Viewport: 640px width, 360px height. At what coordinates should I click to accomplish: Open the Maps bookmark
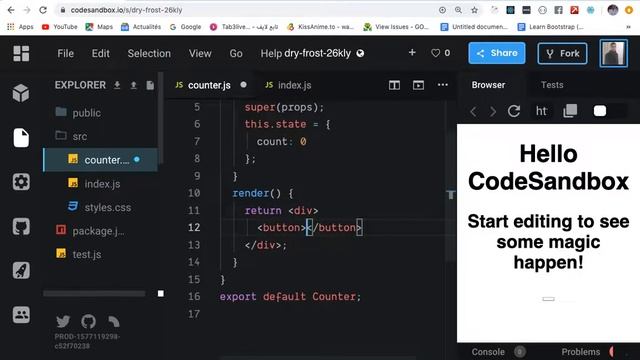click(x=99, y=27)
